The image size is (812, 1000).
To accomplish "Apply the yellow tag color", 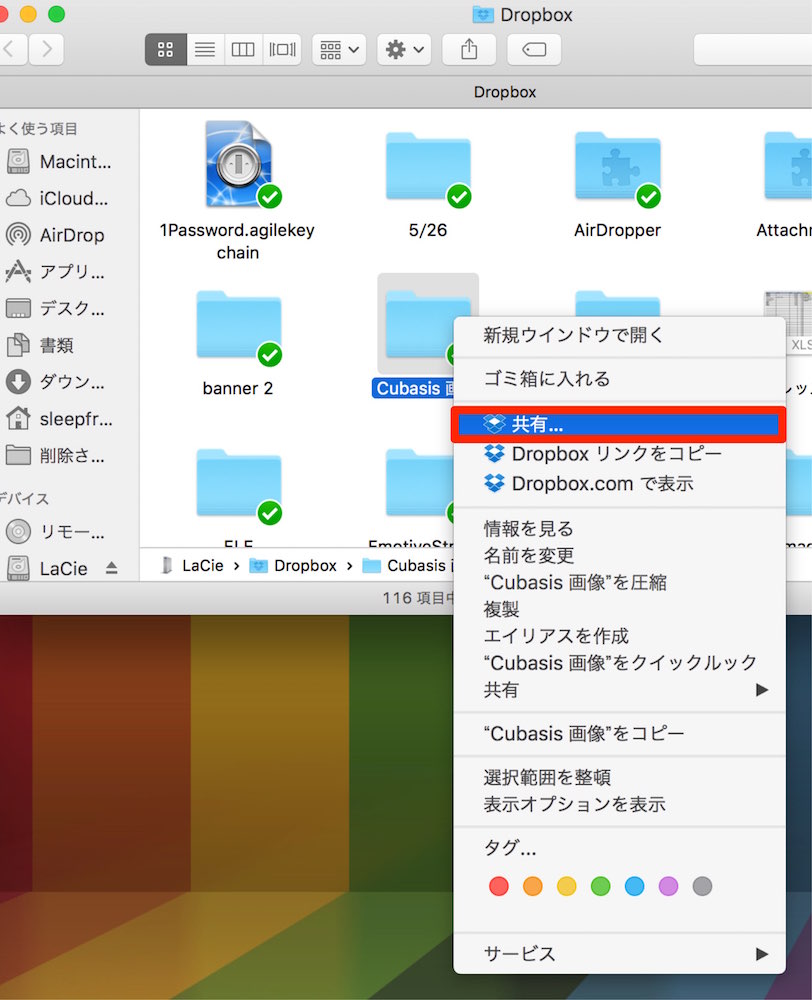I will [x=566, y=886].
